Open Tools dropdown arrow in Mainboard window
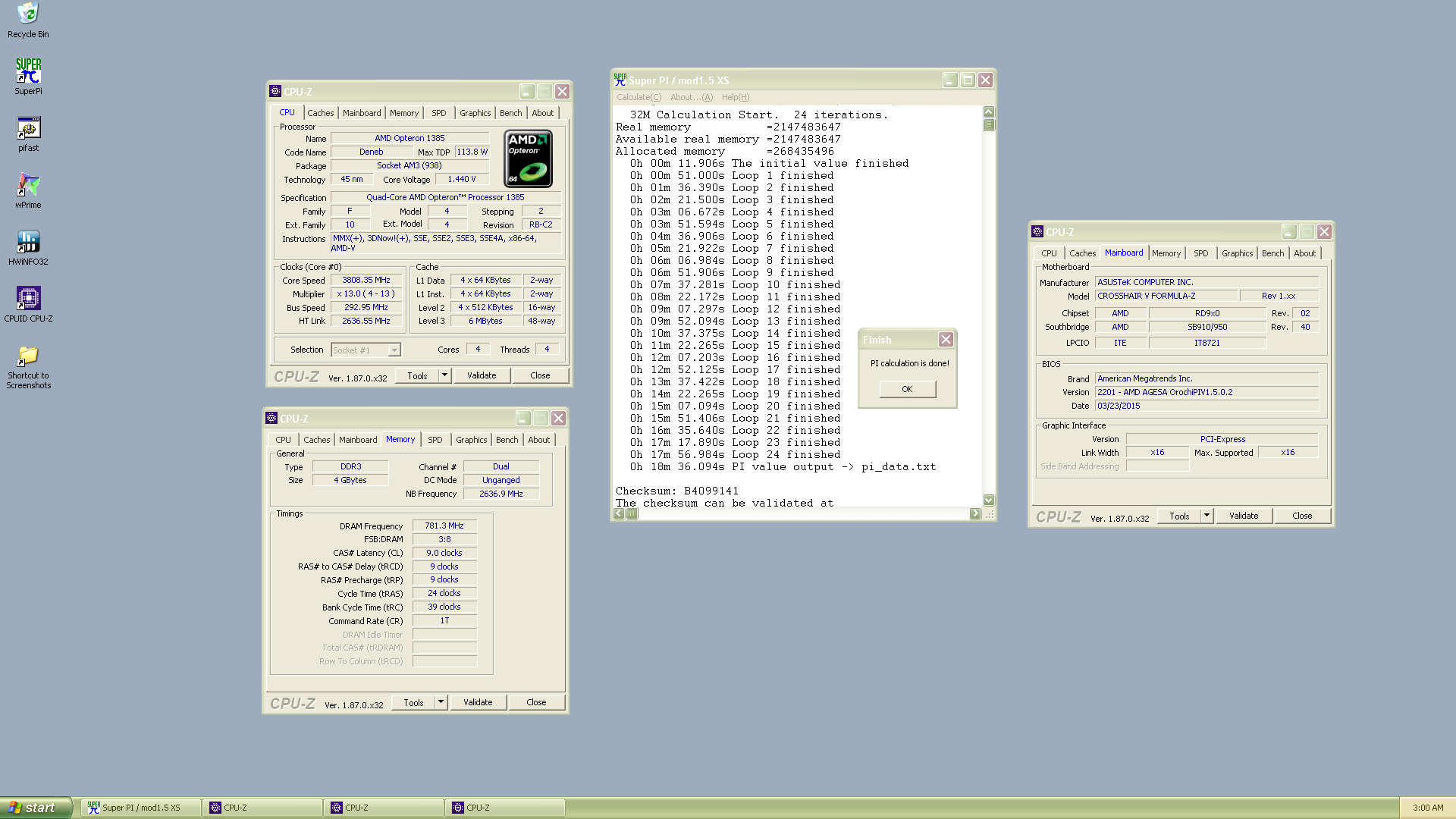This screenshot has width=1456, height=819. [x=1207, y=516]
